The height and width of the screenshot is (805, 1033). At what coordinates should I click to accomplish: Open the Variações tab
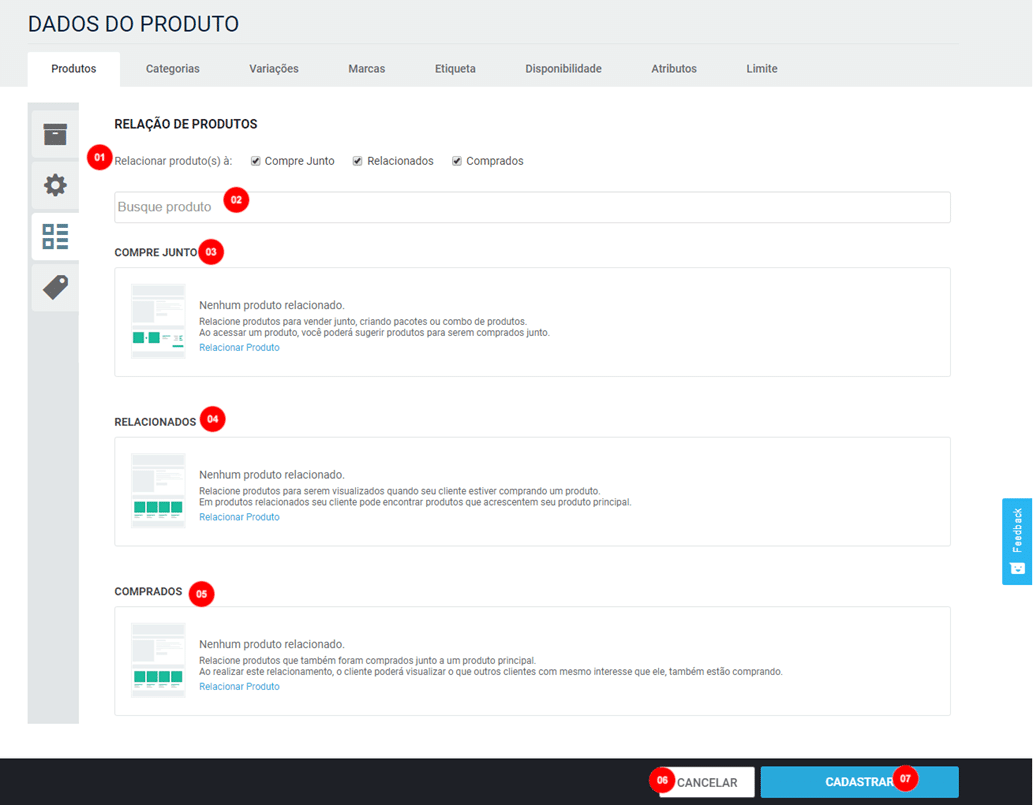273,69
